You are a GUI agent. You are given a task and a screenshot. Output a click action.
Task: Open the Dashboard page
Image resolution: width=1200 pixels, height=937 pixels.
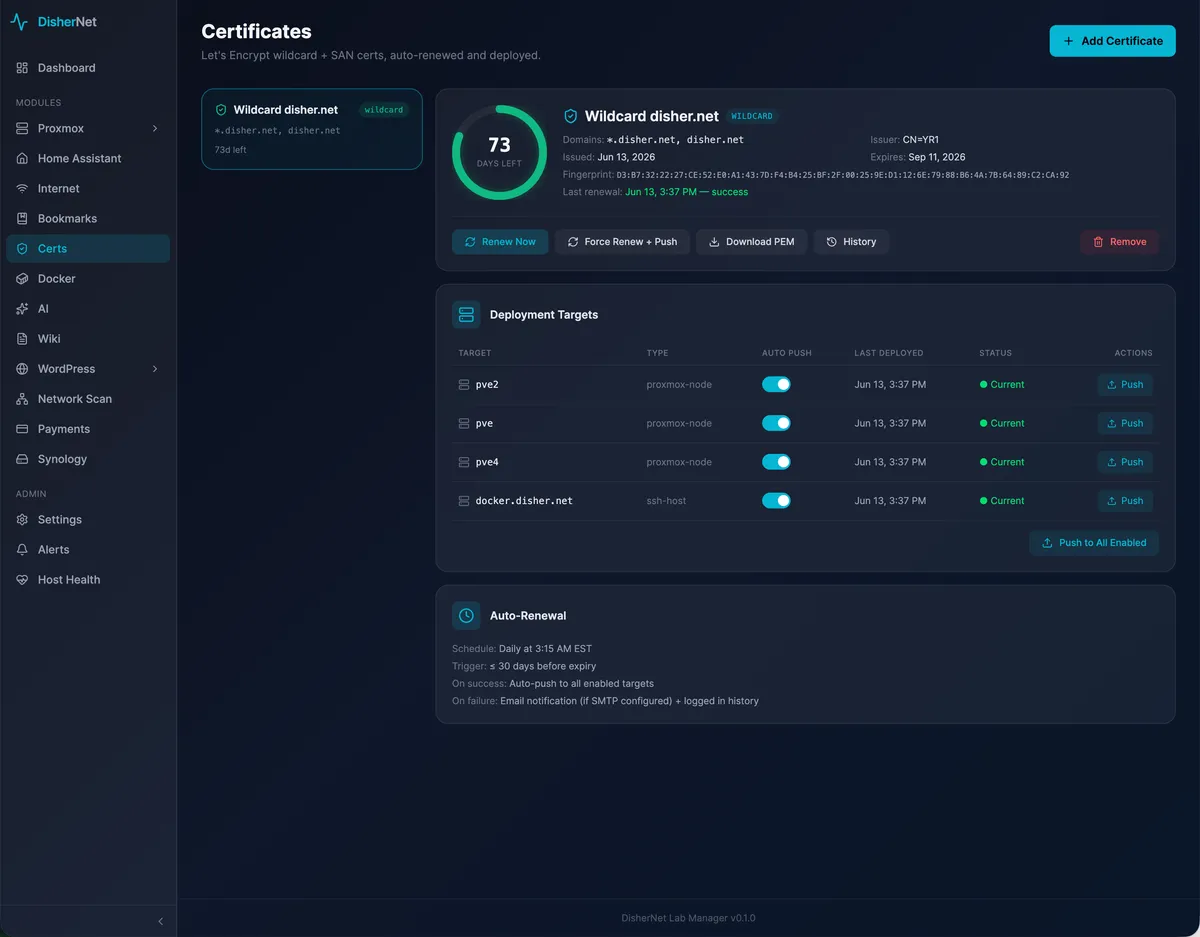(x=88, y=68)
